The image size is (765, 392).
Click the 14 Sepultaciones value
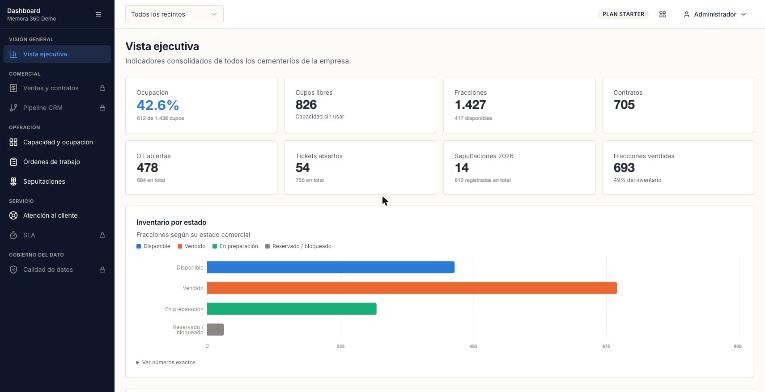pos(462,167)
